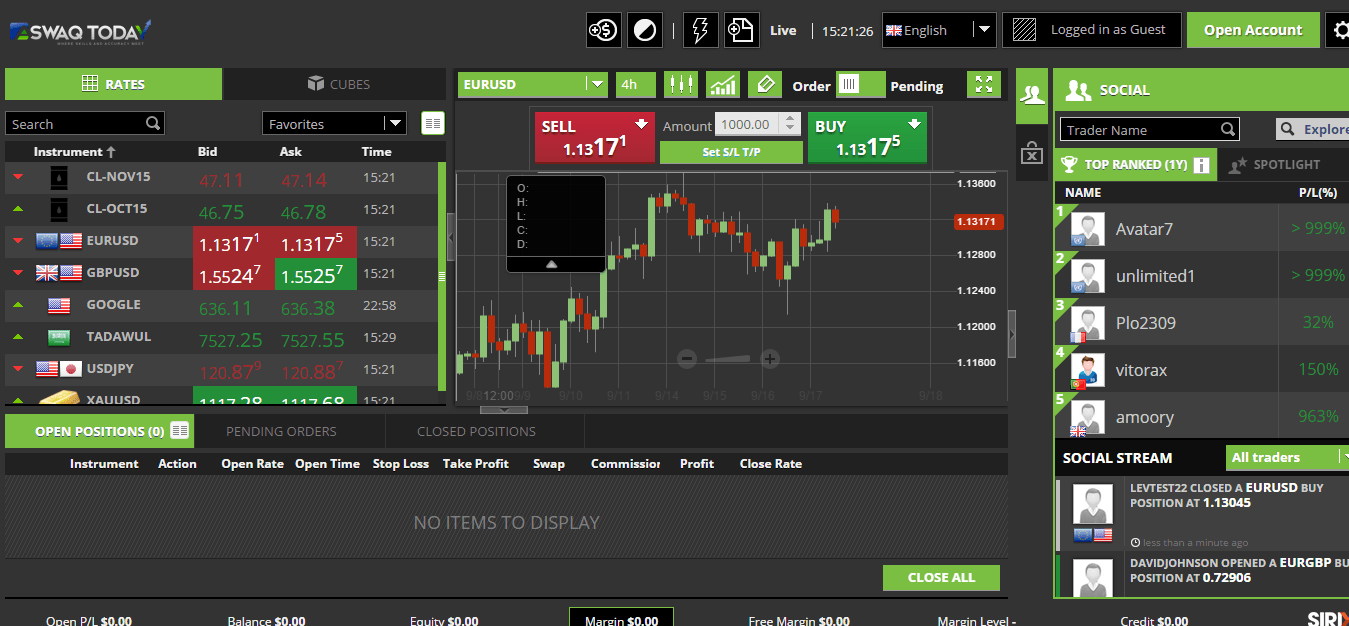Switch to the CUBES tab
The image size is (1349, 626).
pos(335,84)
